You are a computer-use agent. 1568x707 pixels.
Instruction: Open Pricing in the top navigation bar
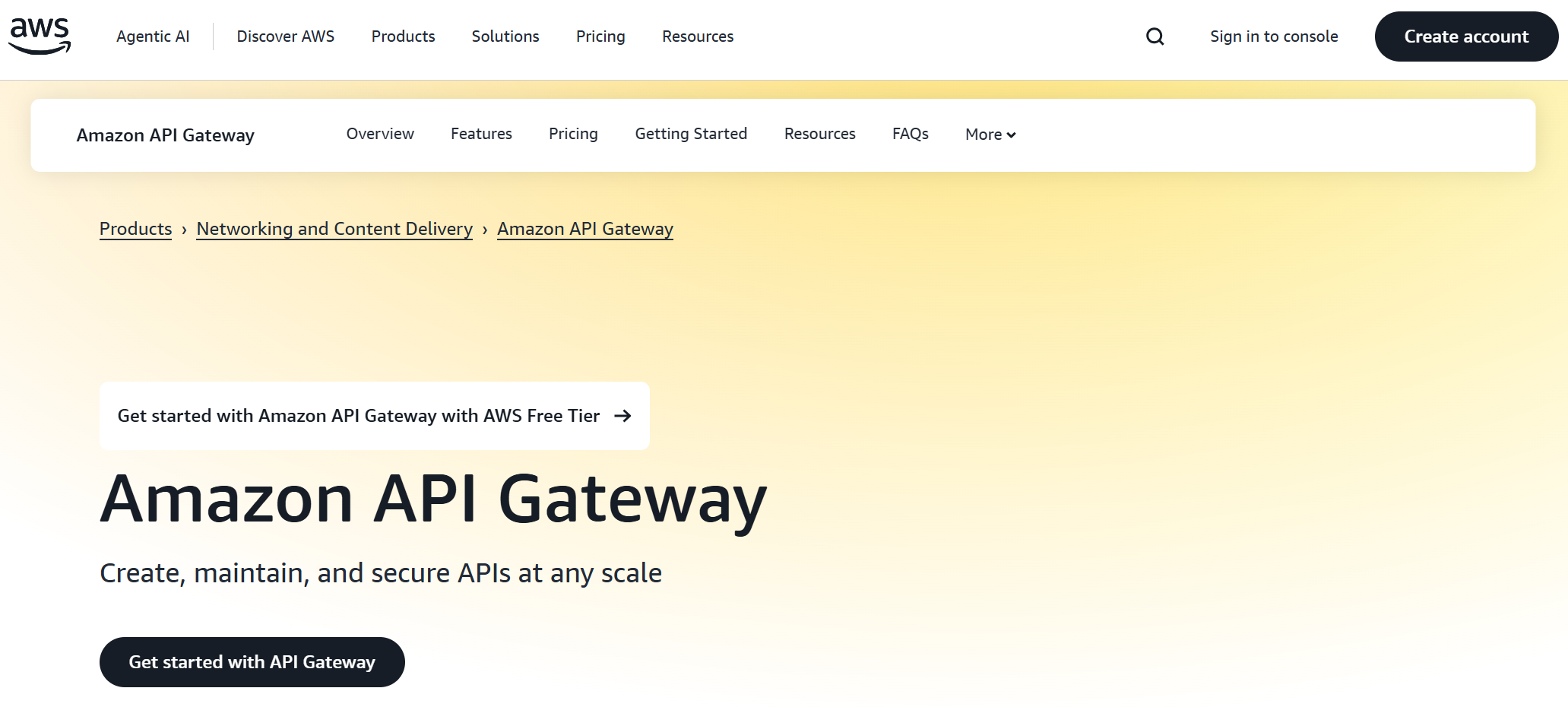600,36
